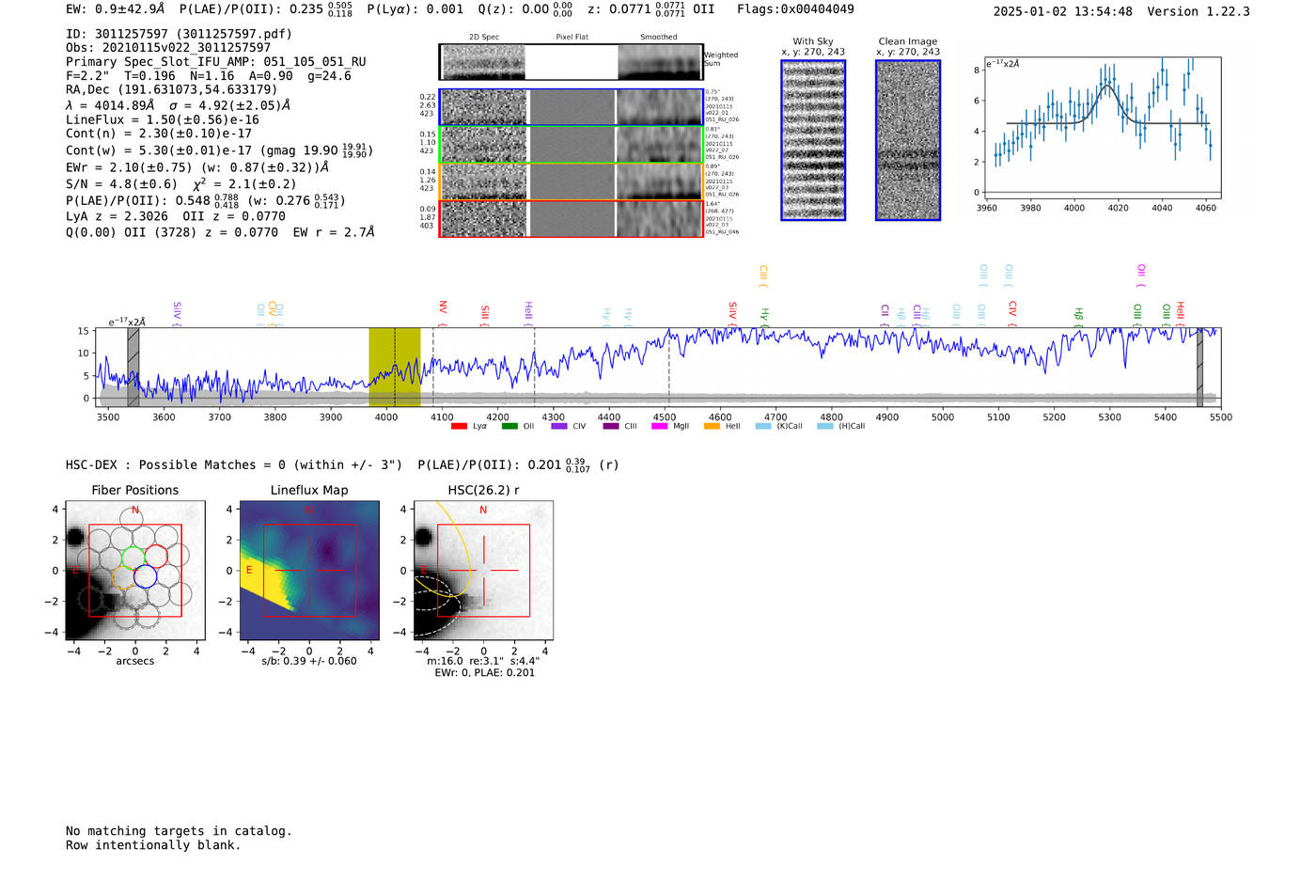Click the 'No matching targets in catalog.' text
Image resolution: width=1316 pixels, height=896 pixels.
click(x=179, y=831)
